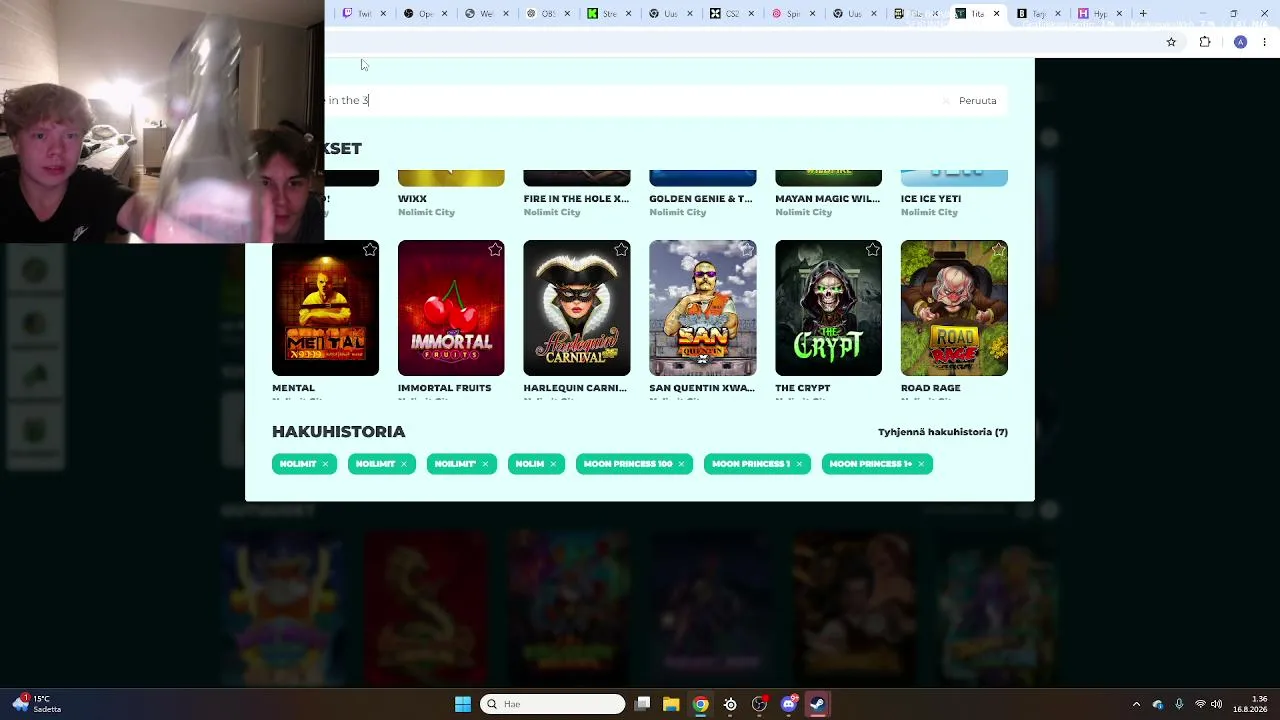Open the weather widget showing 15°C
Image resolution: width=1280 pixels, height=720 pixels.
click(36, 704)
